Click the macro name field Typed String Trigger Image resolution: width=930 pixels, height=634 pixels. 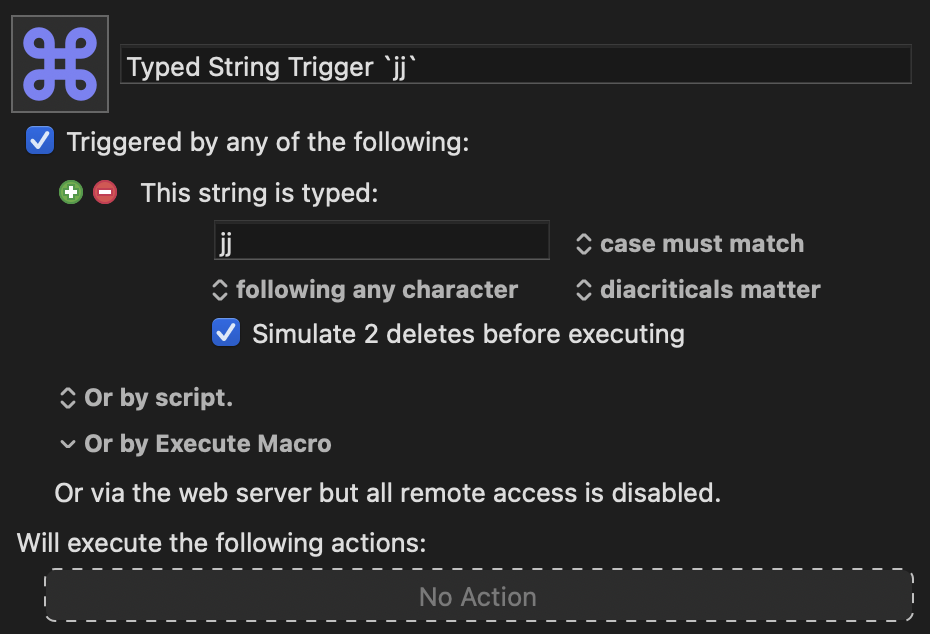[x=515, y=64]
